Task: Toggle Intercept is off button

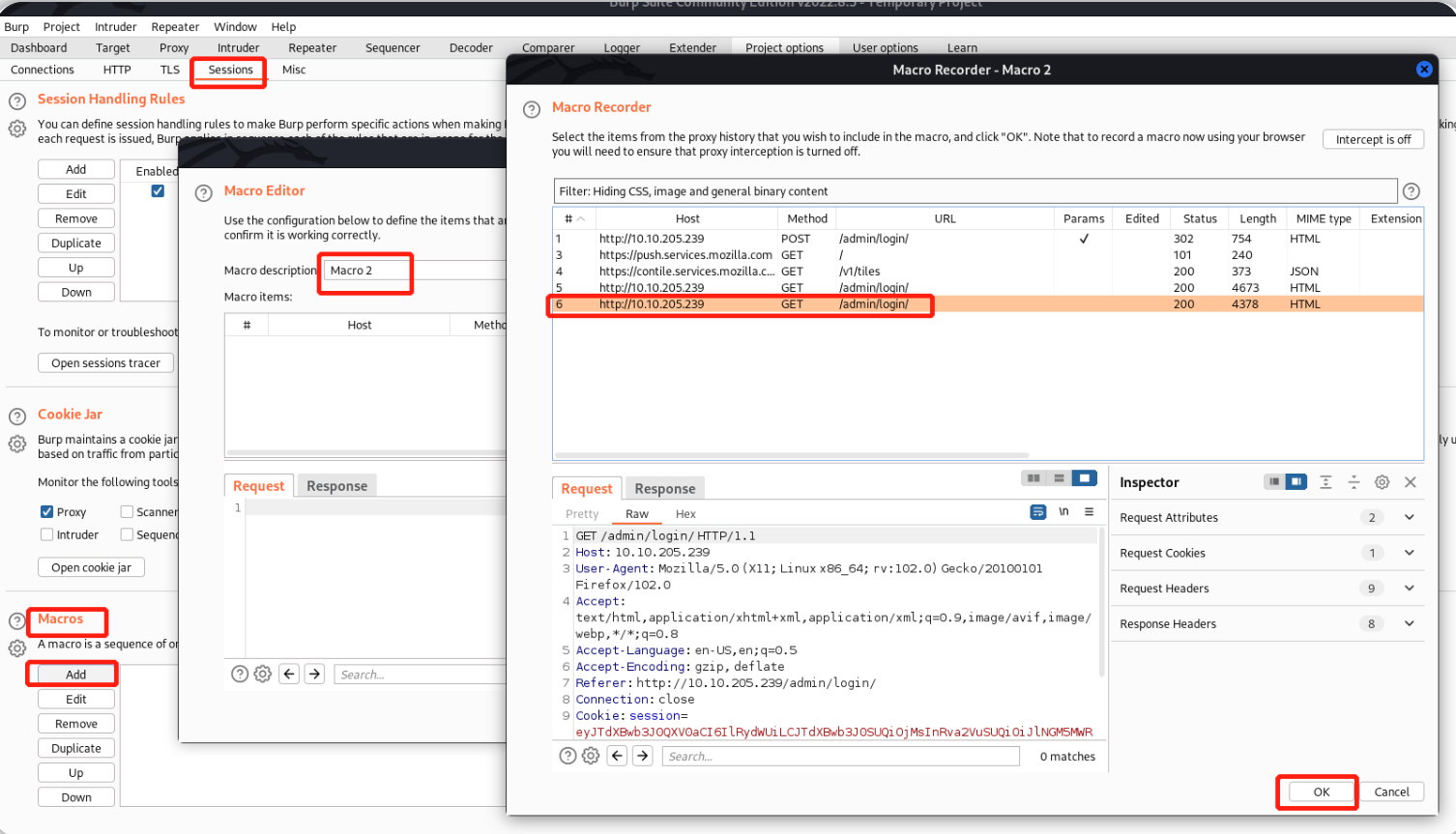Action: (1373, 139)
